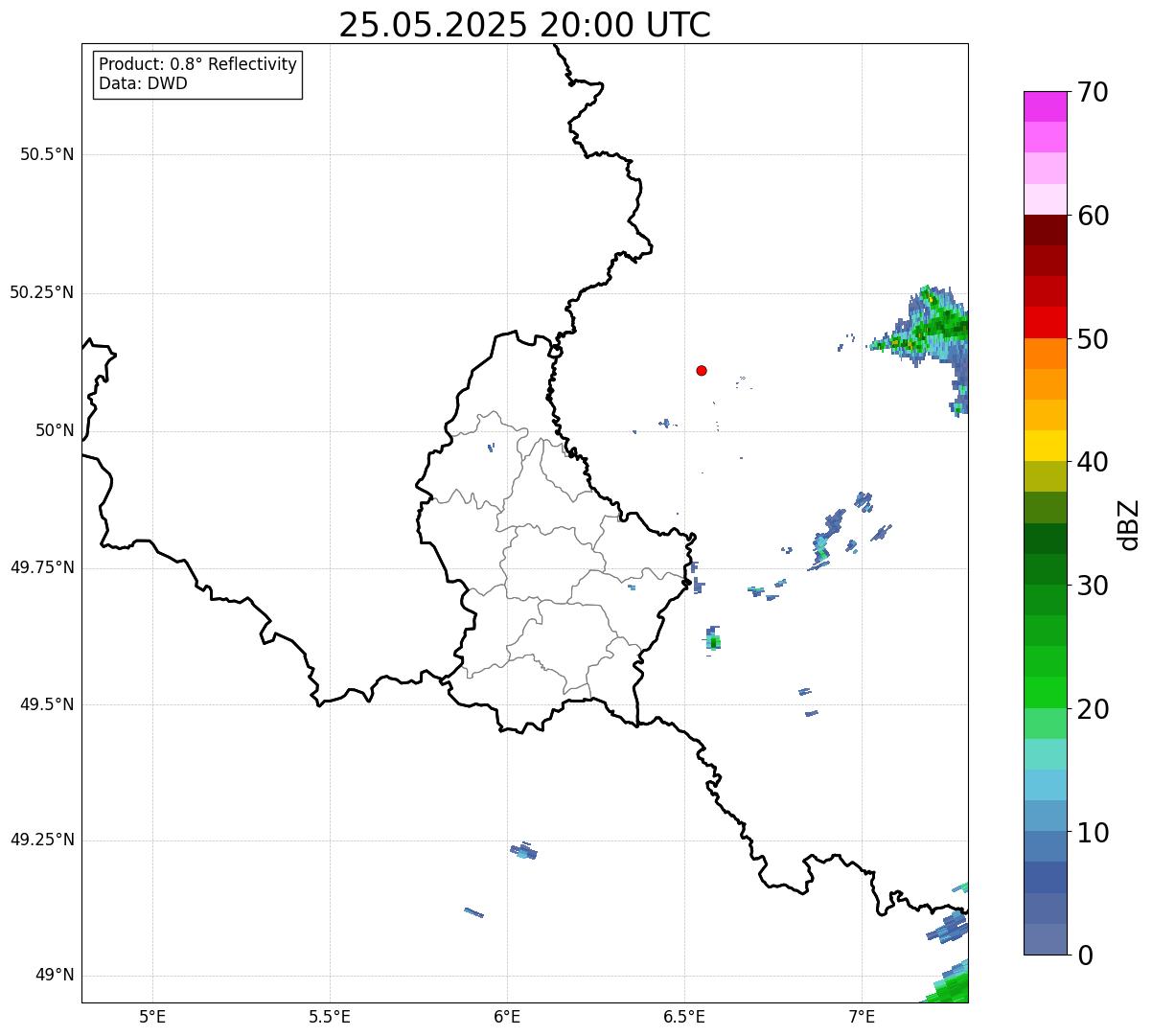1152x1036 pixels.
Task: Click the '7°E' longitude label
Action: pos(862,1017)
